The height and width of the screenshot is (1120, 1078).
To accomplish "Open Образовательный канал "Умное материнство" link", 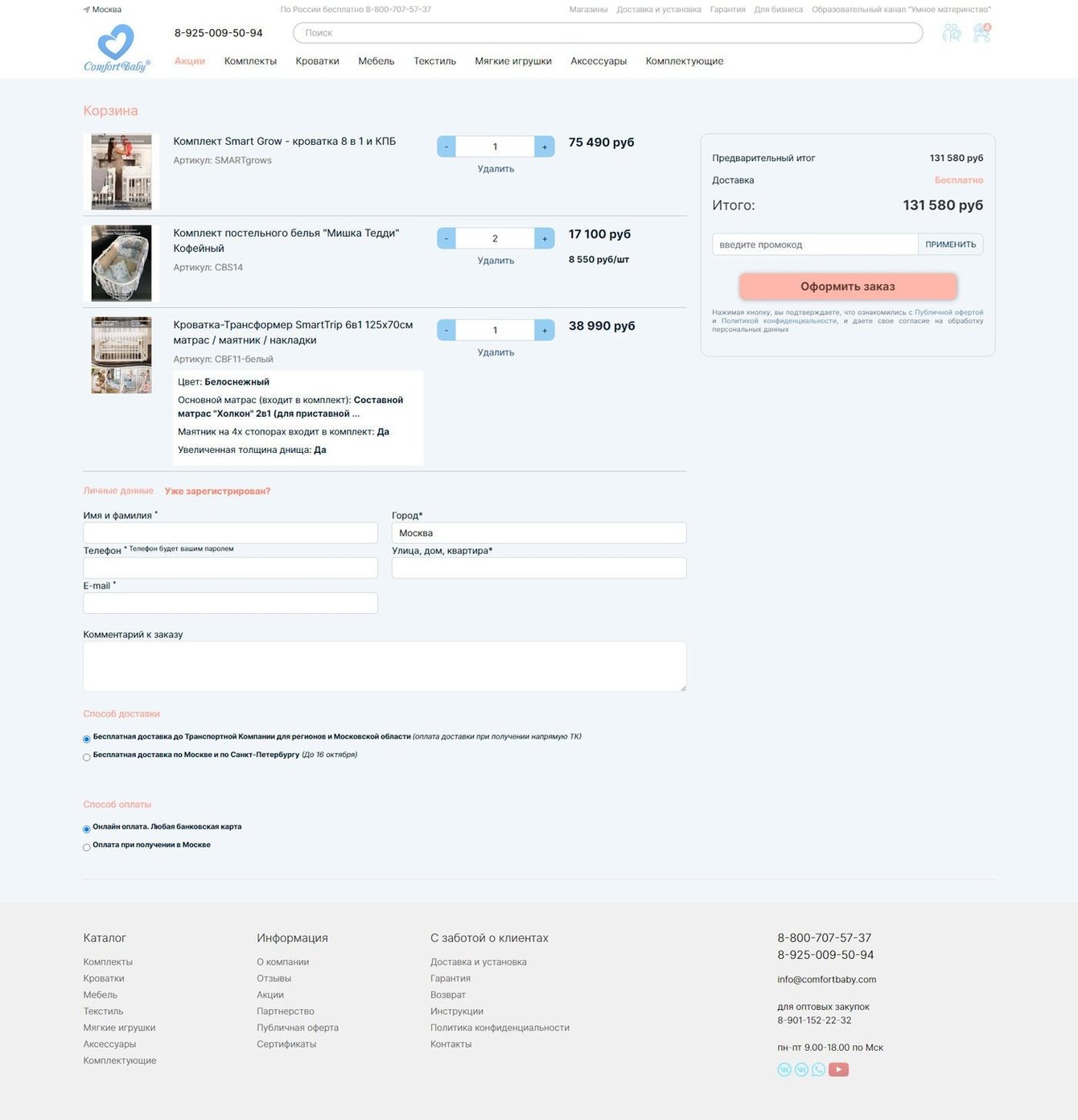I will click(901, 10).
